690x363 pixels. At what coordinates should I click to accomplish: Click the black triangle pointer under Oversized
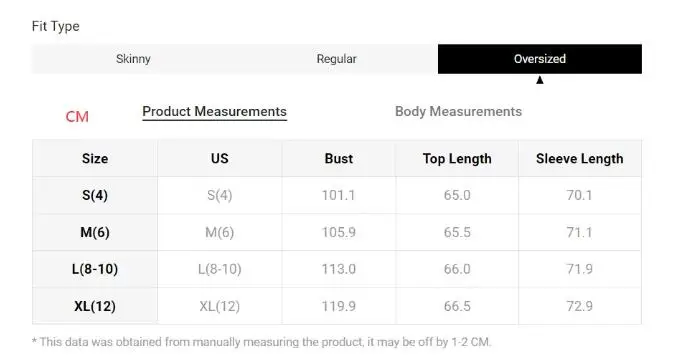click(540, 80)
